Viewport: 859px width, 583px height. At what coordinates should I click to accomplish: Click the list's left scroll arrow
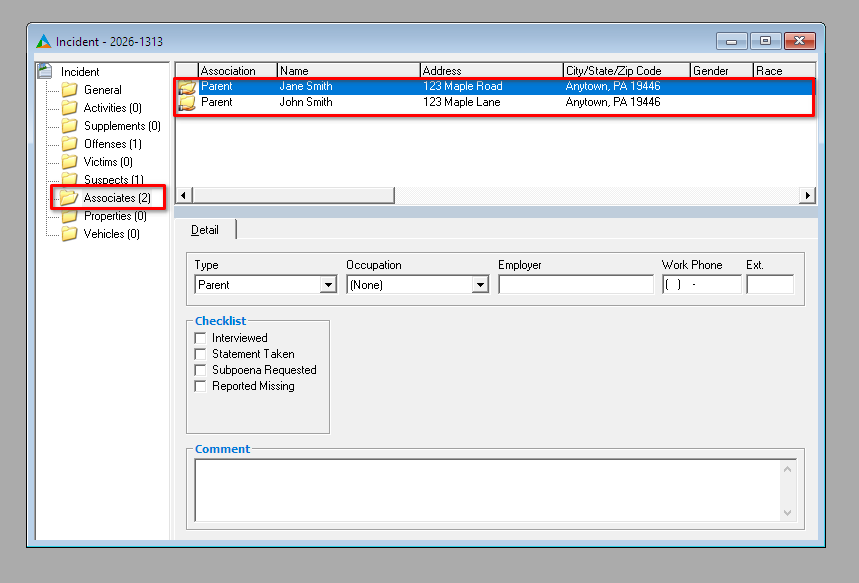click(184, 196)
